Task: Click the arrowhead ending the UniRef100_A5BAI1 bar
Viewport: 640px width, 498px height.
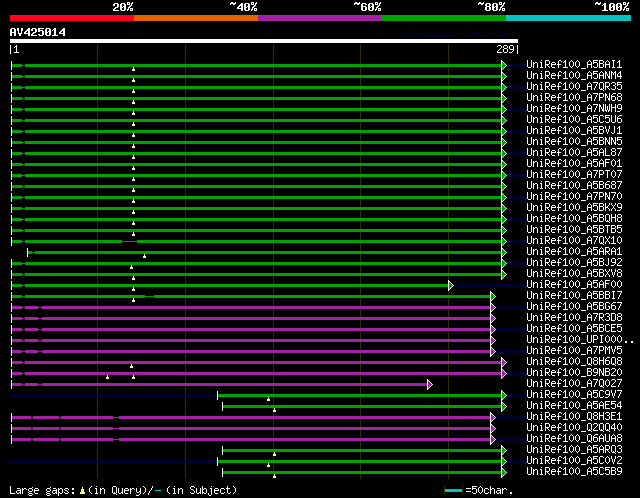Action: (x=504, y=65)
